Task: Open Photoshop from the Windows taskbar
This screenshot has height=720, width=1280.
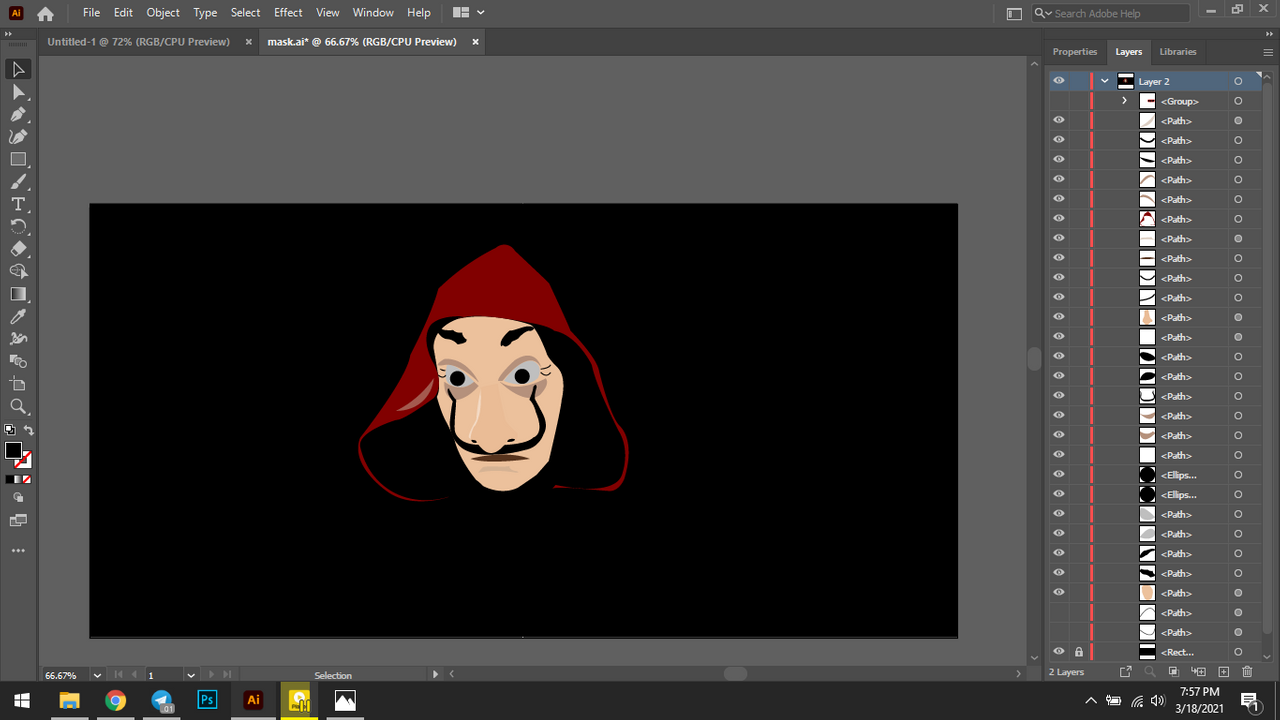Action: (207, 700)
